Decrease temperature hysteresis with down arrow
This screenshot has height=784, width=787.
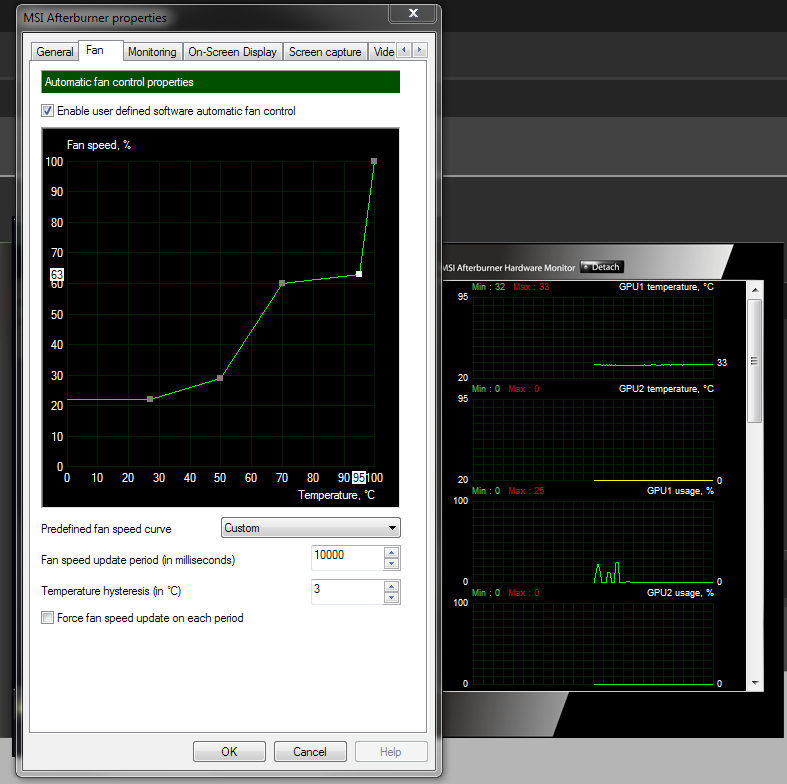point(391,598)
